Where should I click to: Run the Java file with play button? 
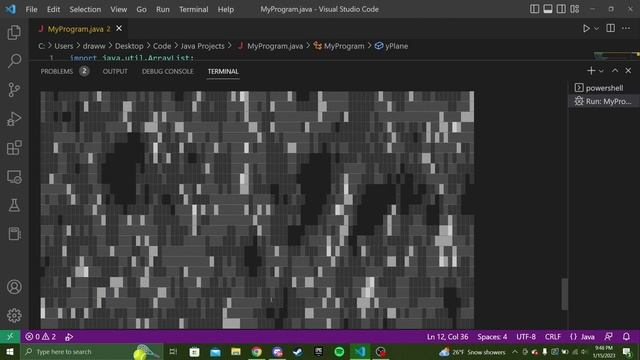point(586,28)
